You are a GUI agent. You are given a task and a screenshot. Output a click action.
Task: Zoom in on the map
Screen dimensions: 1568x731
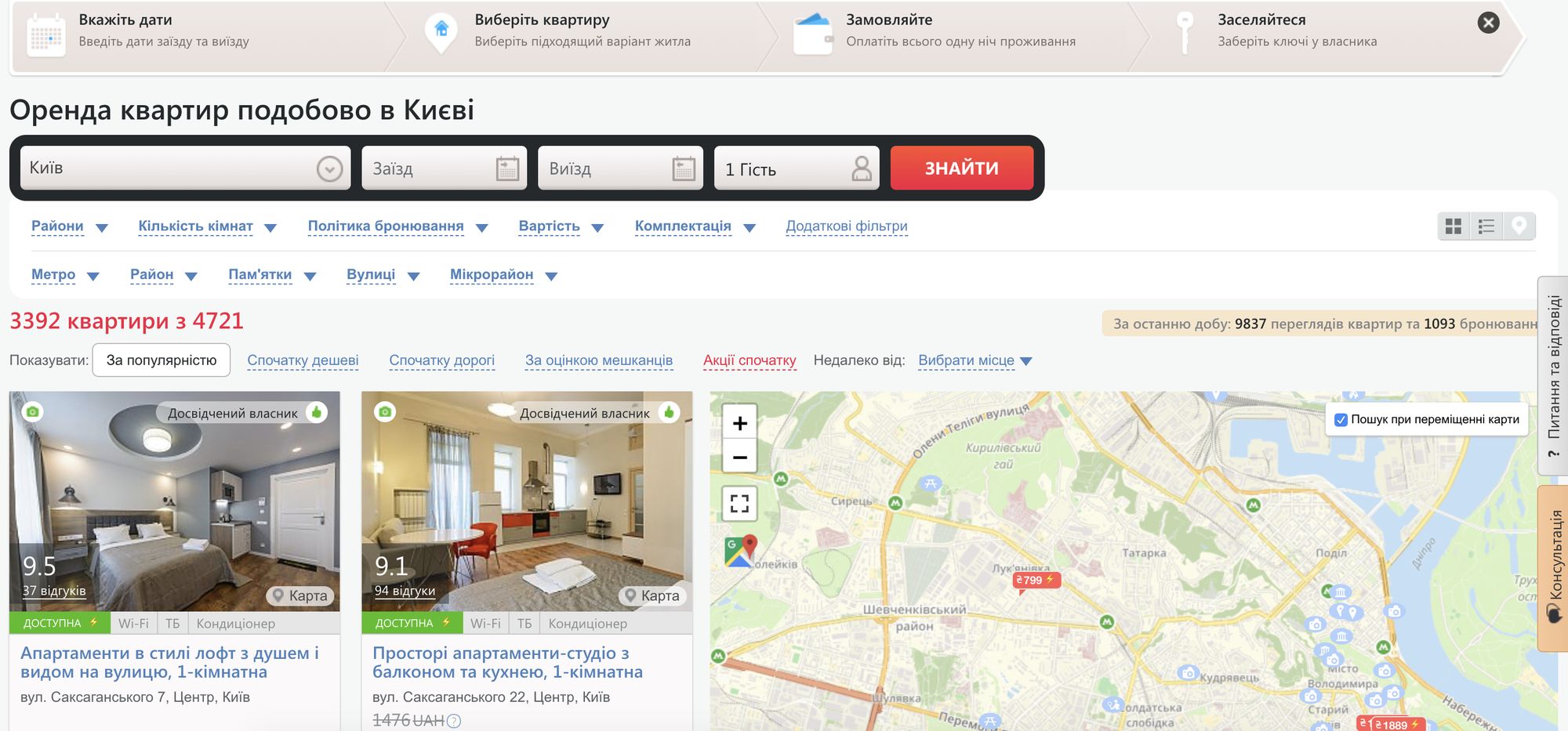pos(739,424)
